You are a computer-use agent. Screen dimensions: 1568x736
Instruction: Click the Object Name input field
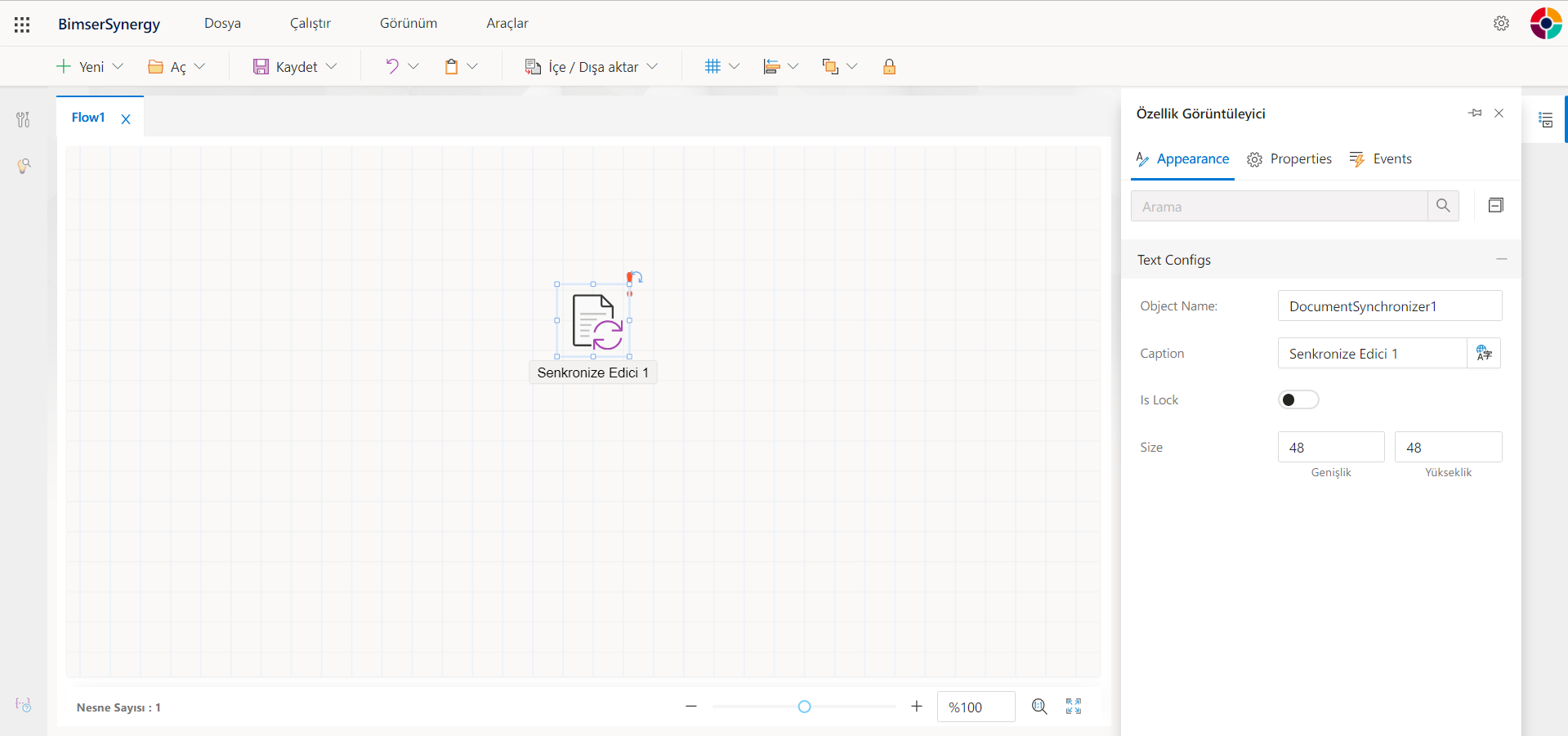(1389, 306)
